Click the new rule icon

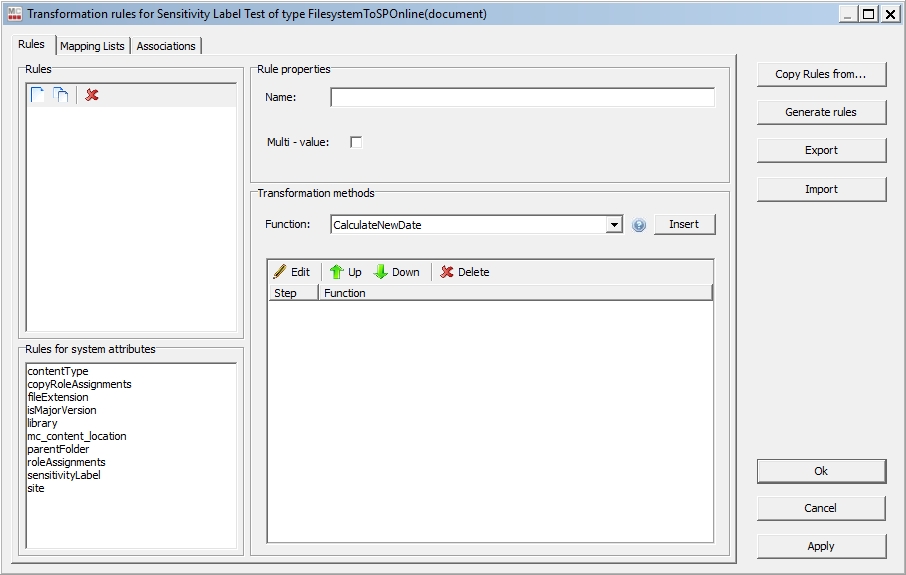pyautogui.click(x=38, y=95)
